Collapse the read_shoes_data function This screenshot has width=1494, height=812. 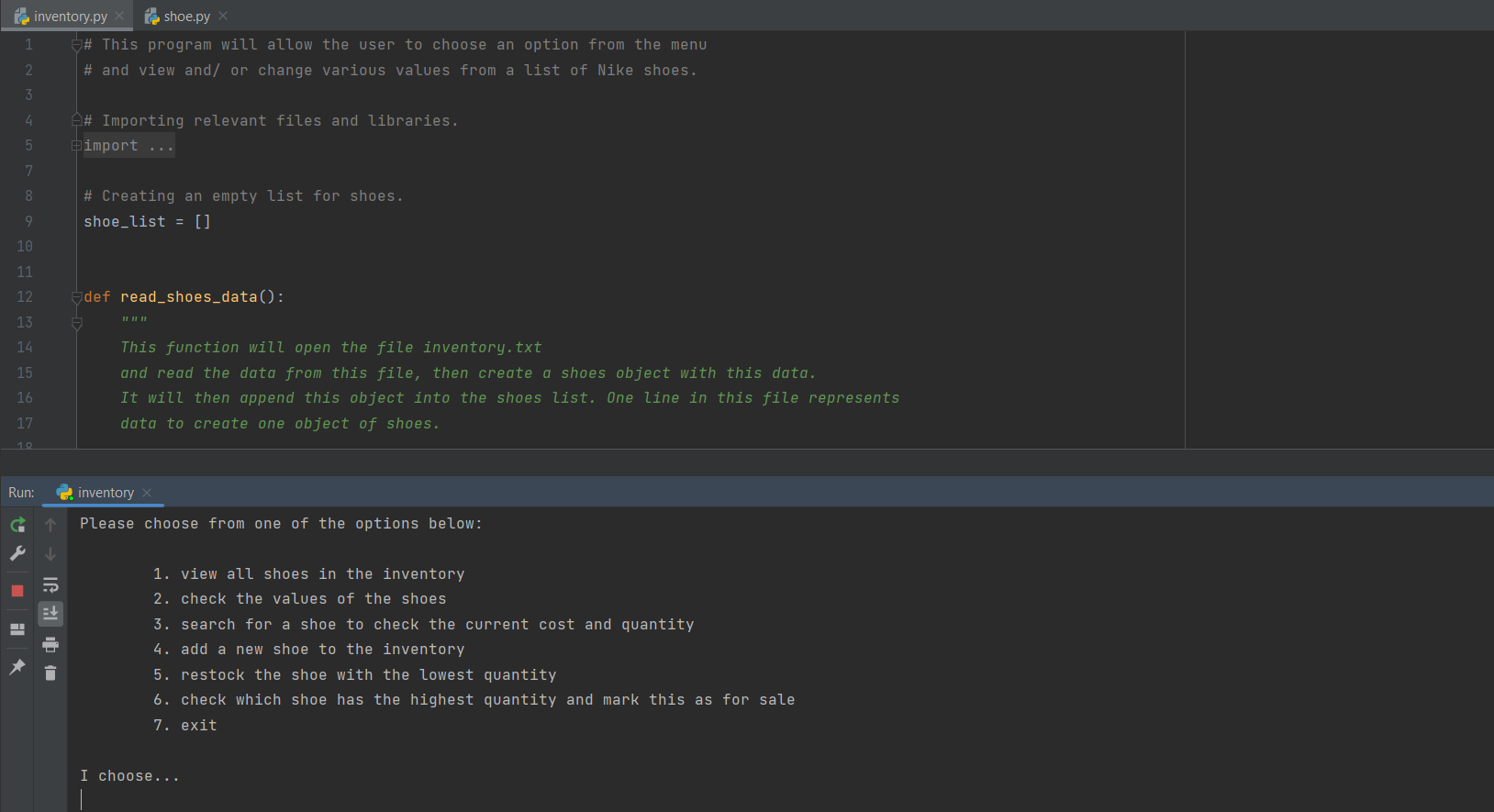[75, 296]
